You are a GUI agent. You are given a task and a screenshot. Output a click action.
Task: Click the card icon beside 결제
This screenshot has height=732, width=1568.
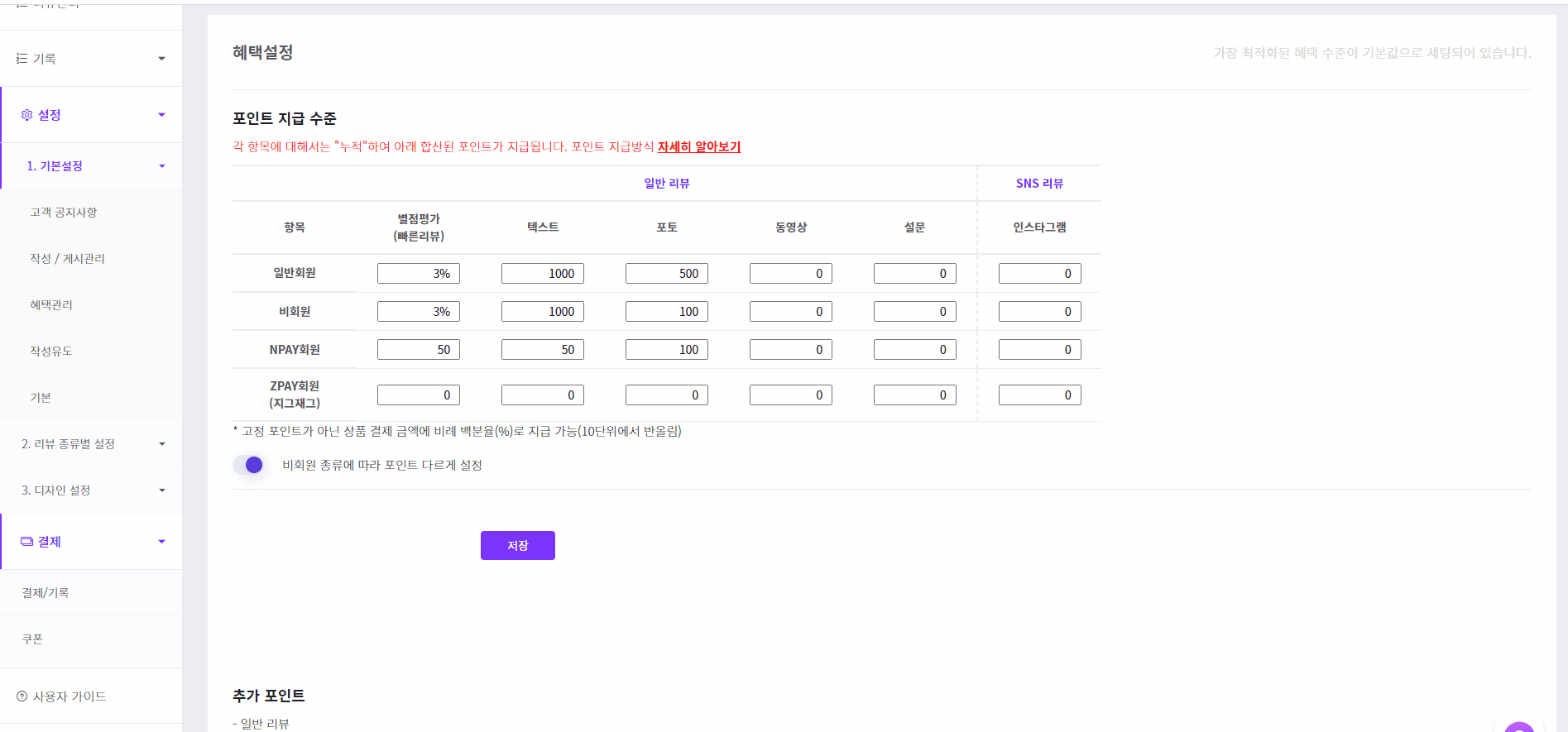click(x=26, y=542)
